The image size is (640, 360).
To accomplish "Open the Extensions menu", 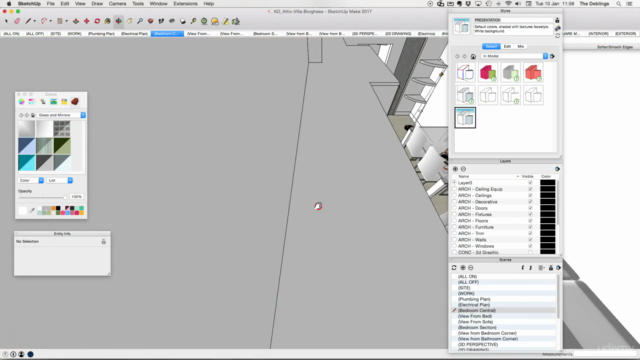I will coord(185,4).
